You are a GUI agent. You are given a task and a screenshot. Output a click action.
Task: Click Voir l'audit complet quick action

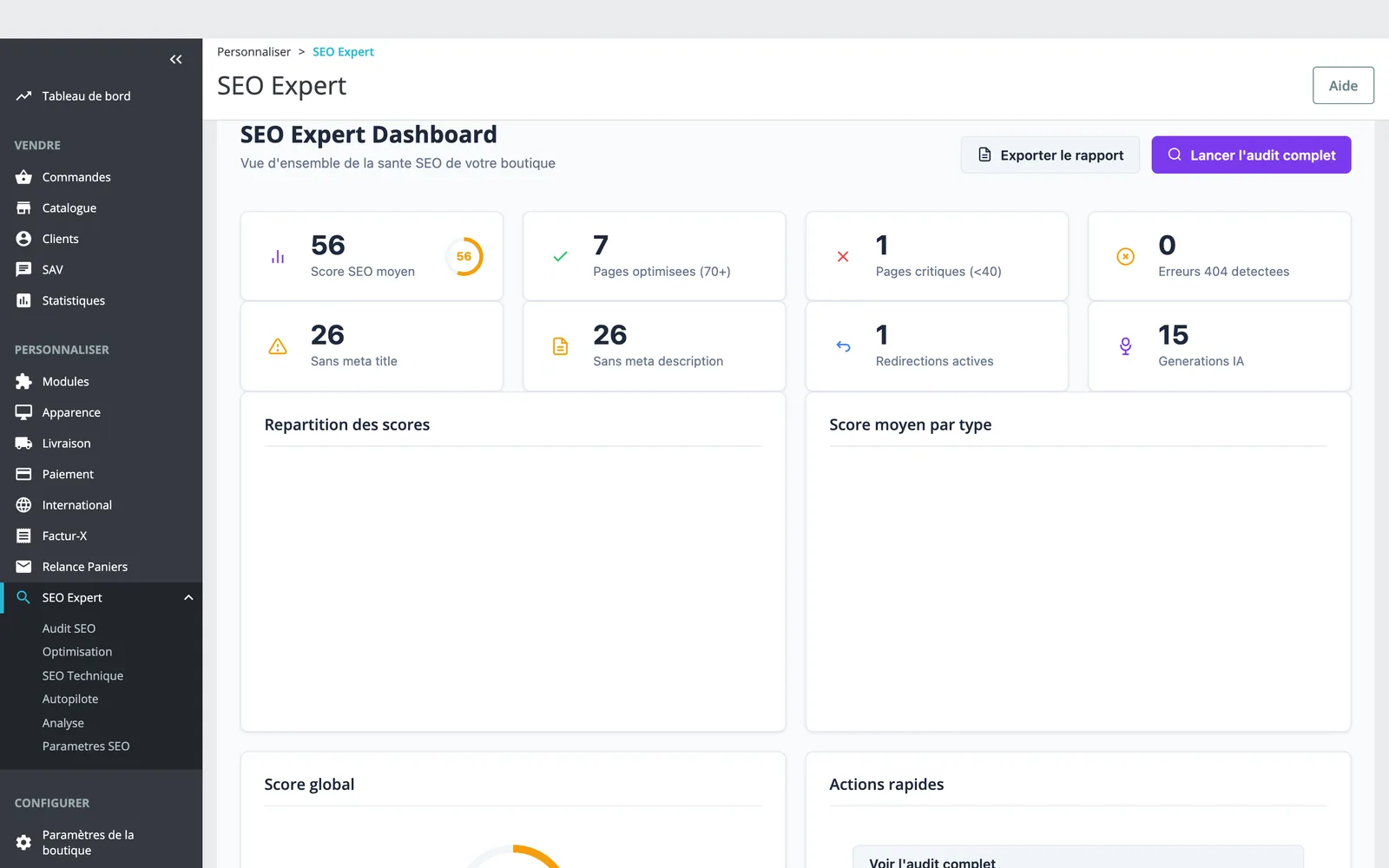(x=1078, y=858)
